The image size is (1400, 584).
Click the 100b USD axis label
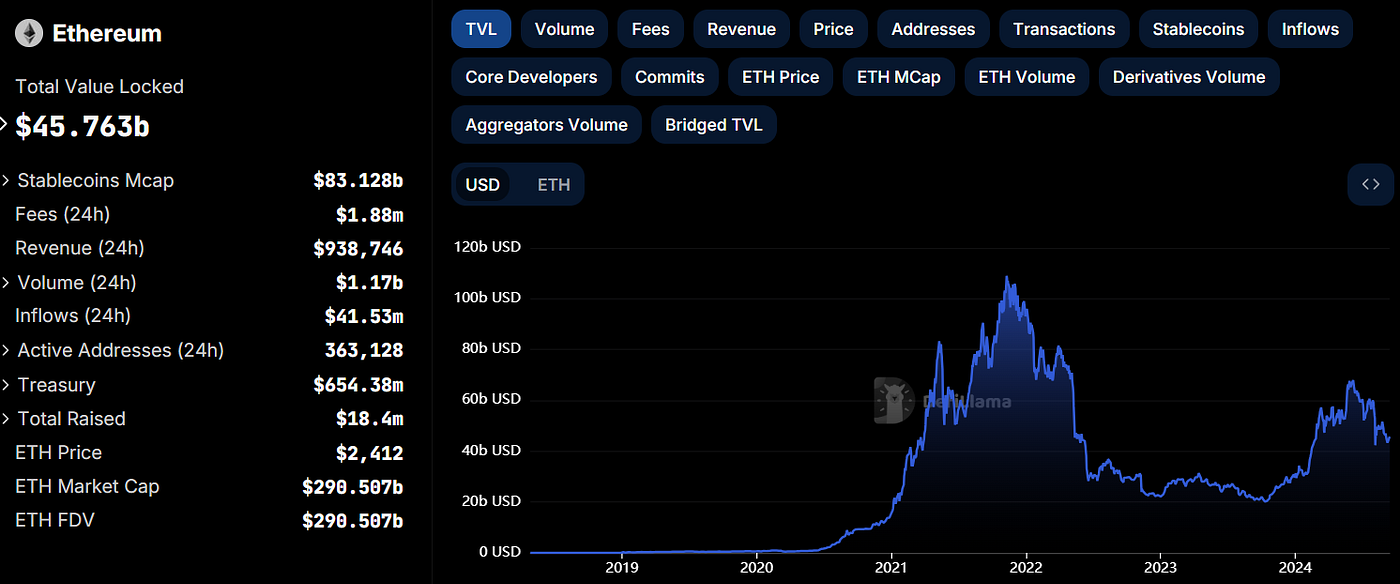(x=487, y=298)
